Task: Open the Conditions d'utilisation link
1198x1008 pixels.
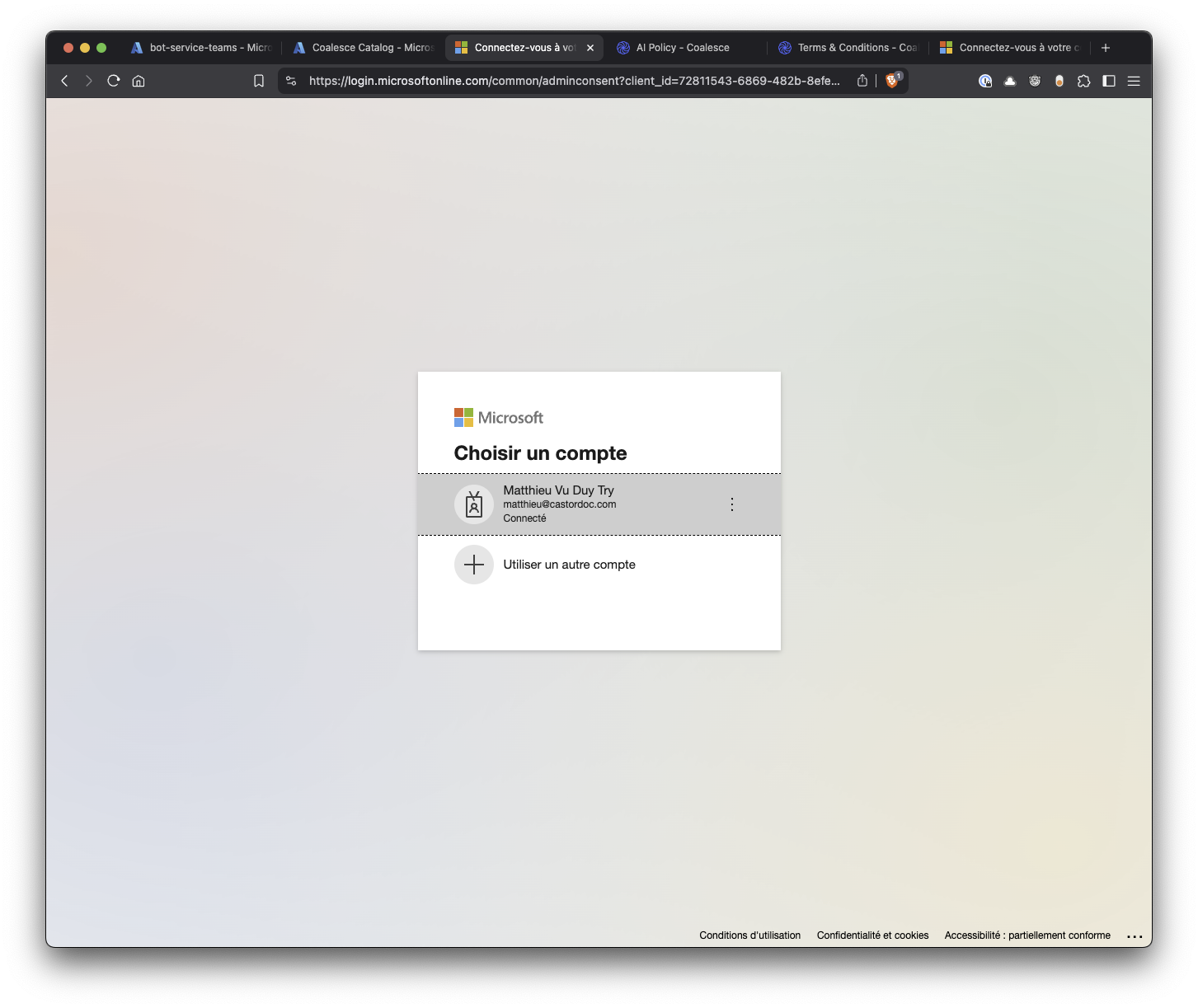Action: [749, 935]
